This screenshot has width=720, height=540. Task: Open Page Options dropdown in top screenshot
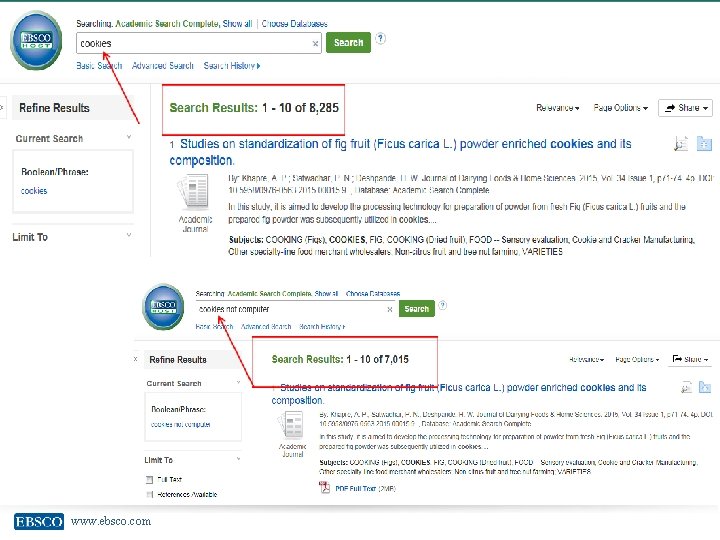(x=620, y=108)
